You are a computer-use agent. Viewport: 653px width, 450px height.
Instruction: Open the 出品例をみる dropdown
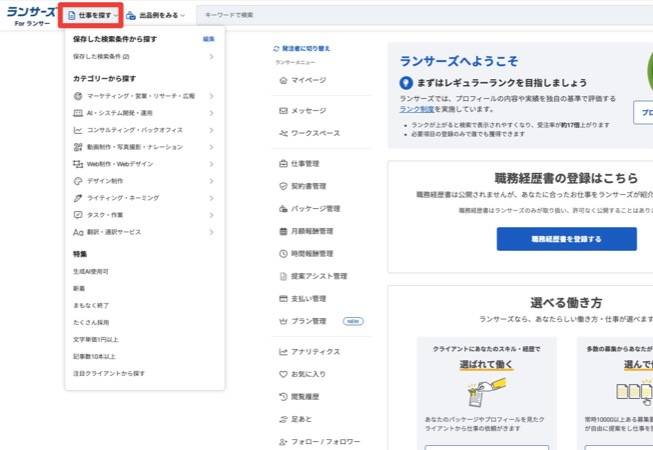[x=155, y=15]
